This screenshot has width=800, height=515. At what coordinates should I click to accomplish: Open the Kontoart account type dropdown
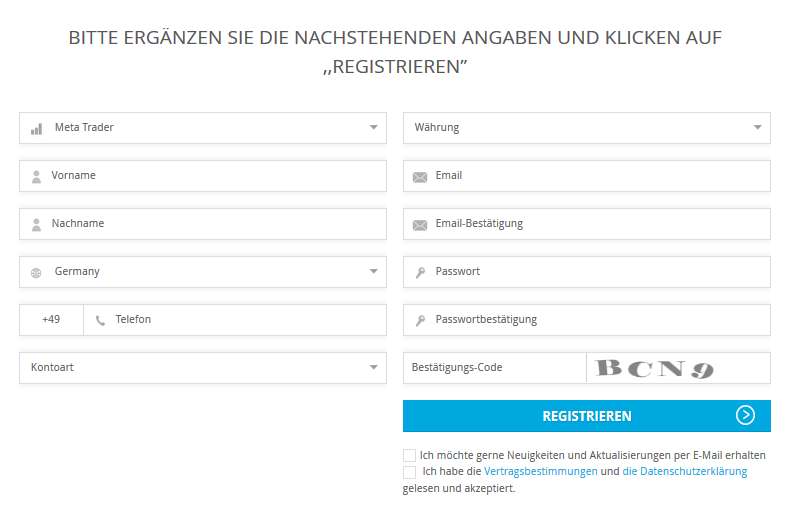click(x=203, y=368)
